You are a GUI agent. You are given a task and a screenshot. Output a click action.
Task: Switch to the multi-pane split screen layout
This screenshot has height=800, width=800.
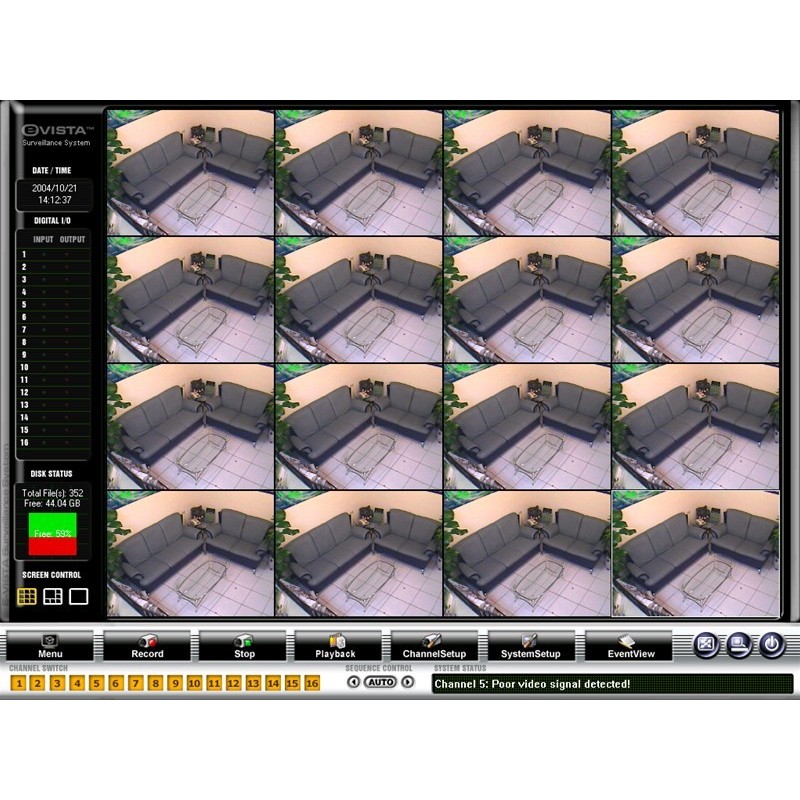coord(53,597)
